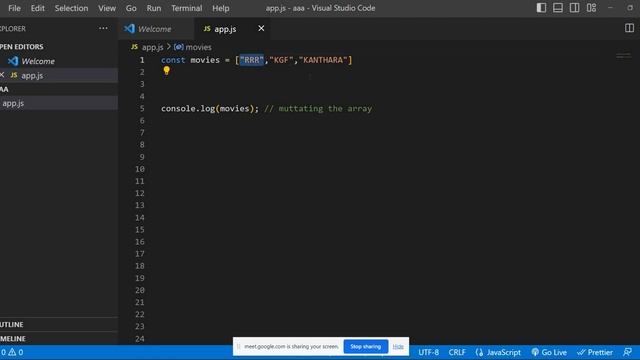Click const keyword on line 1
The image size is (640, 360).
pos(173,60)
